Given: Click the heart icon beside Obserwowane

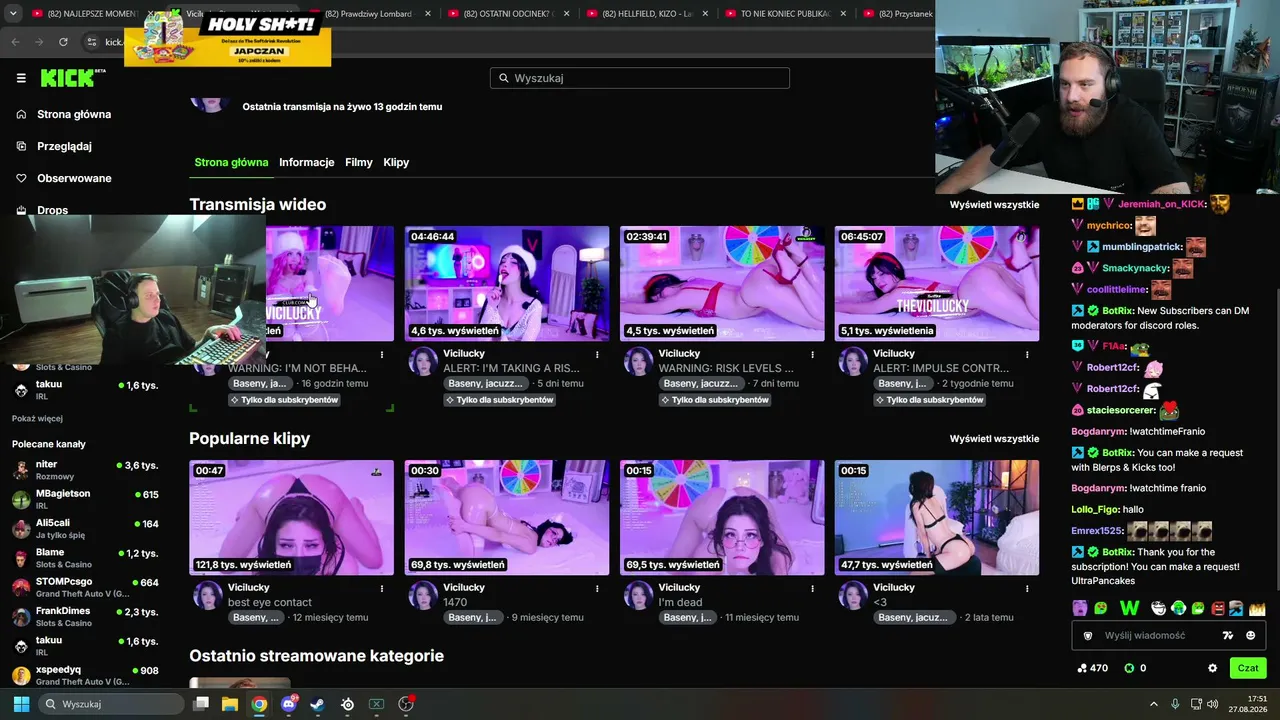Looking at the screenshot, I should [21, 178].
